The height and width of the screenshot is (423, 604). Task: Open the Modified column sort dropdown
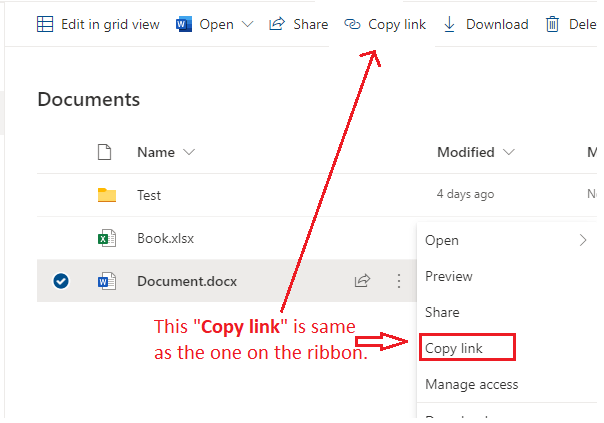508,152
